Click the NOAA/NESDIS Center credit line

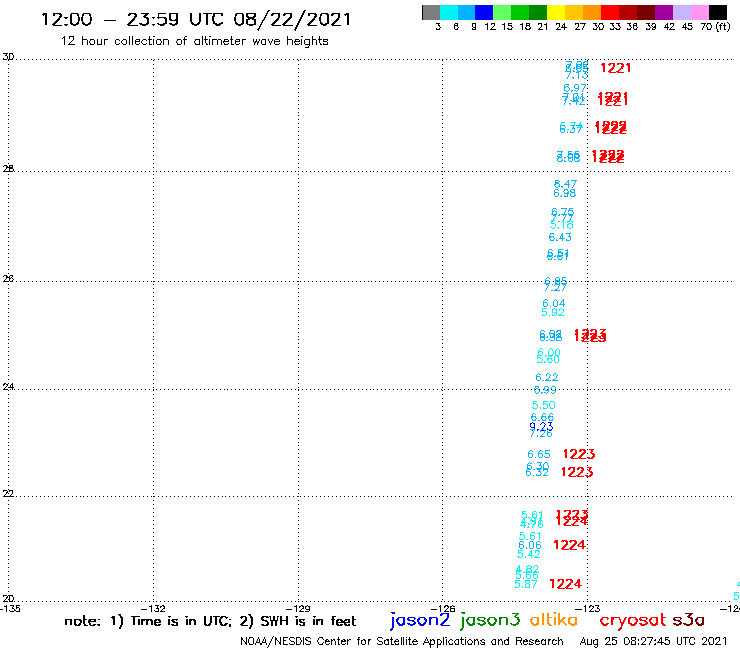pyautogui.click(x=402, y=642)
